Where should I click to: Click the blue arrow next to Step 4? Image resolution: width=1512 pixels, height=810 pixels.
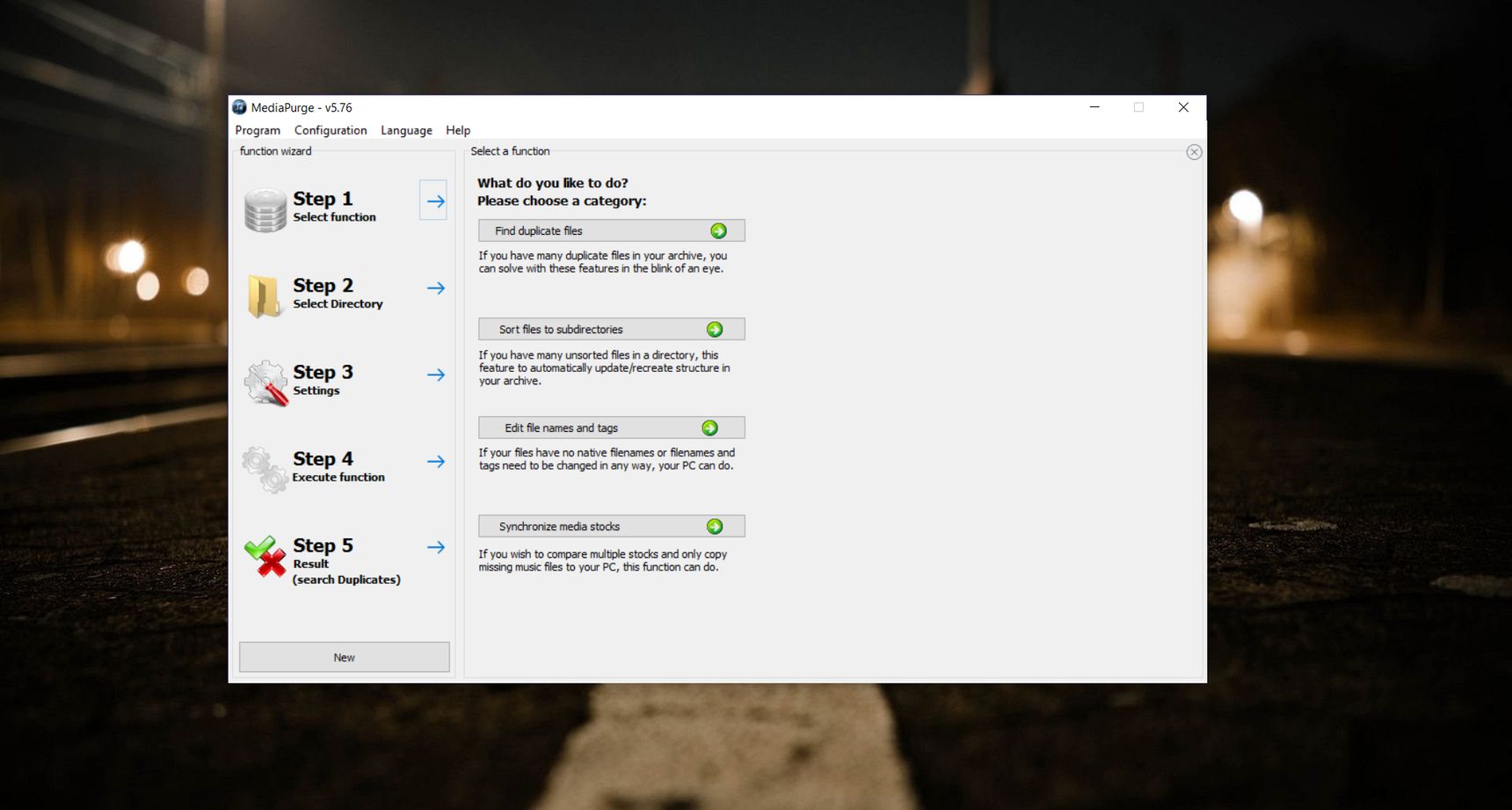click(x=436, y=461)
